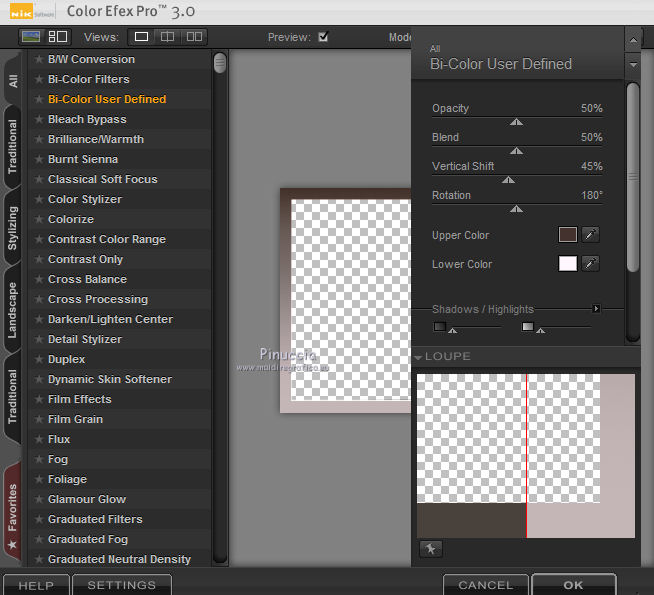Open the dropdown arrow beside Bi-Color User Defined
654x595 pixels.
click(633, 65)
